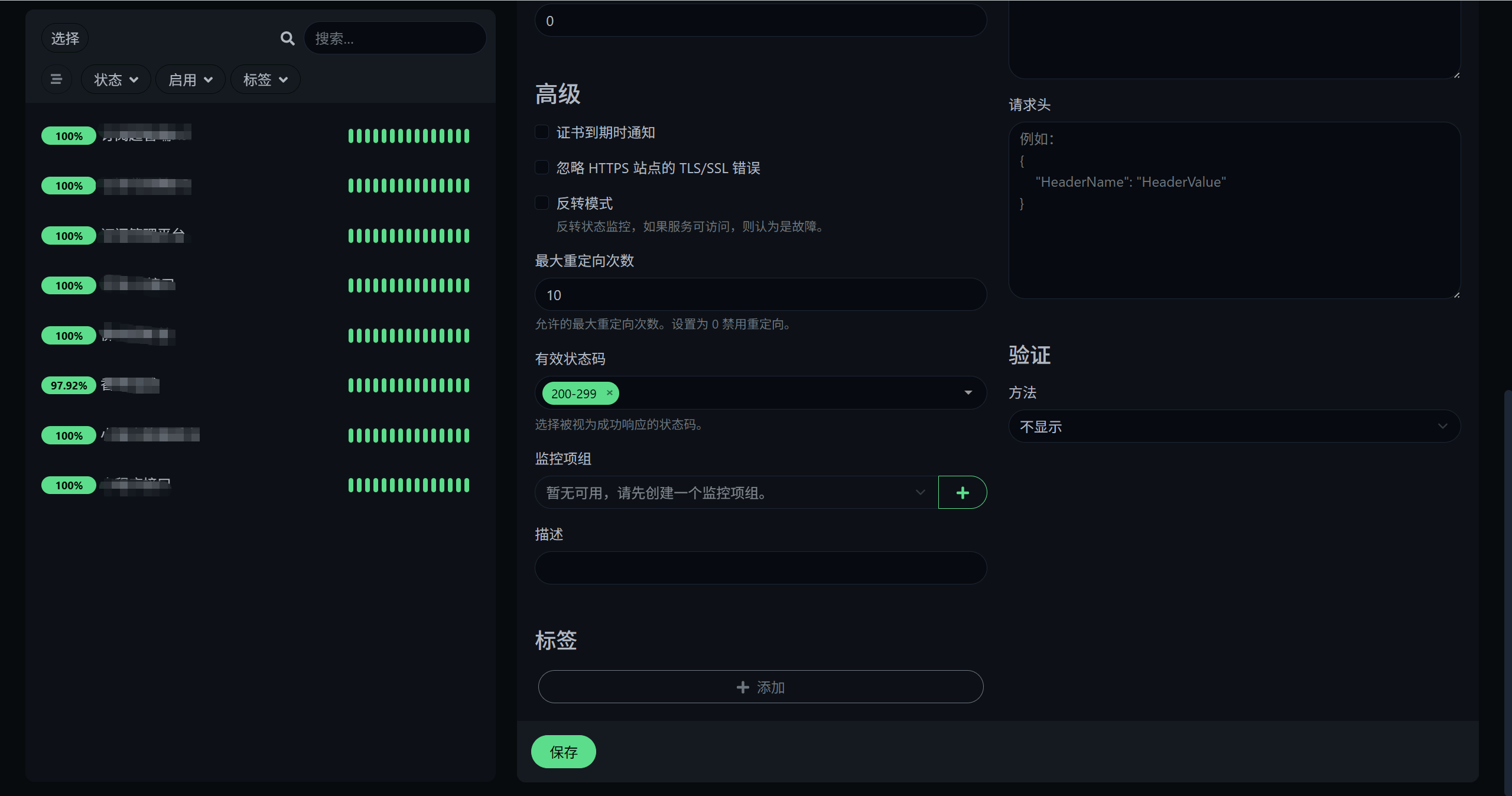This screenshot has height=796, width=1512.
Task: Click the 保存 button
Action: coord(563,752)
